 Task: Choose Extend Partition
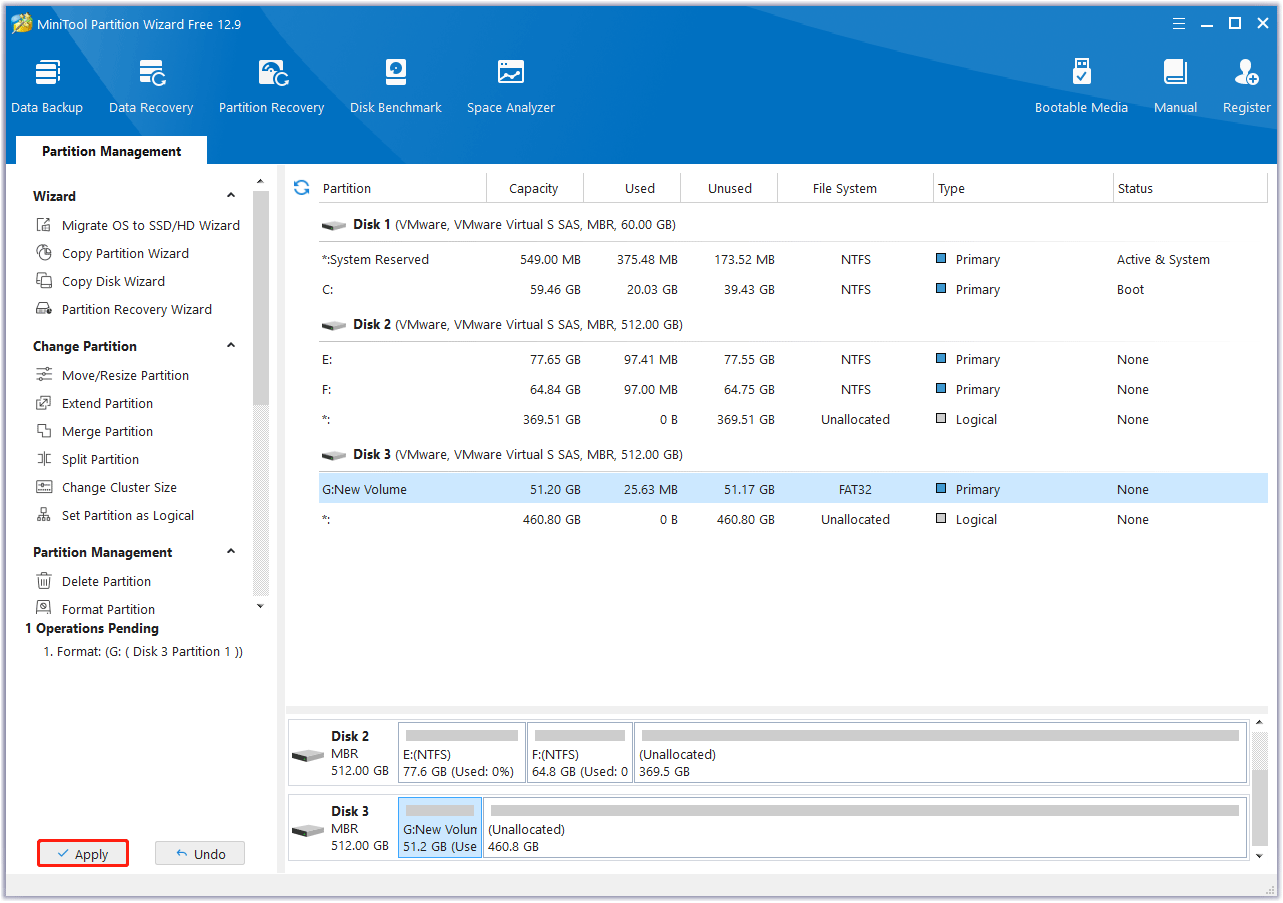pyautogui.click(x=94, y=403)
